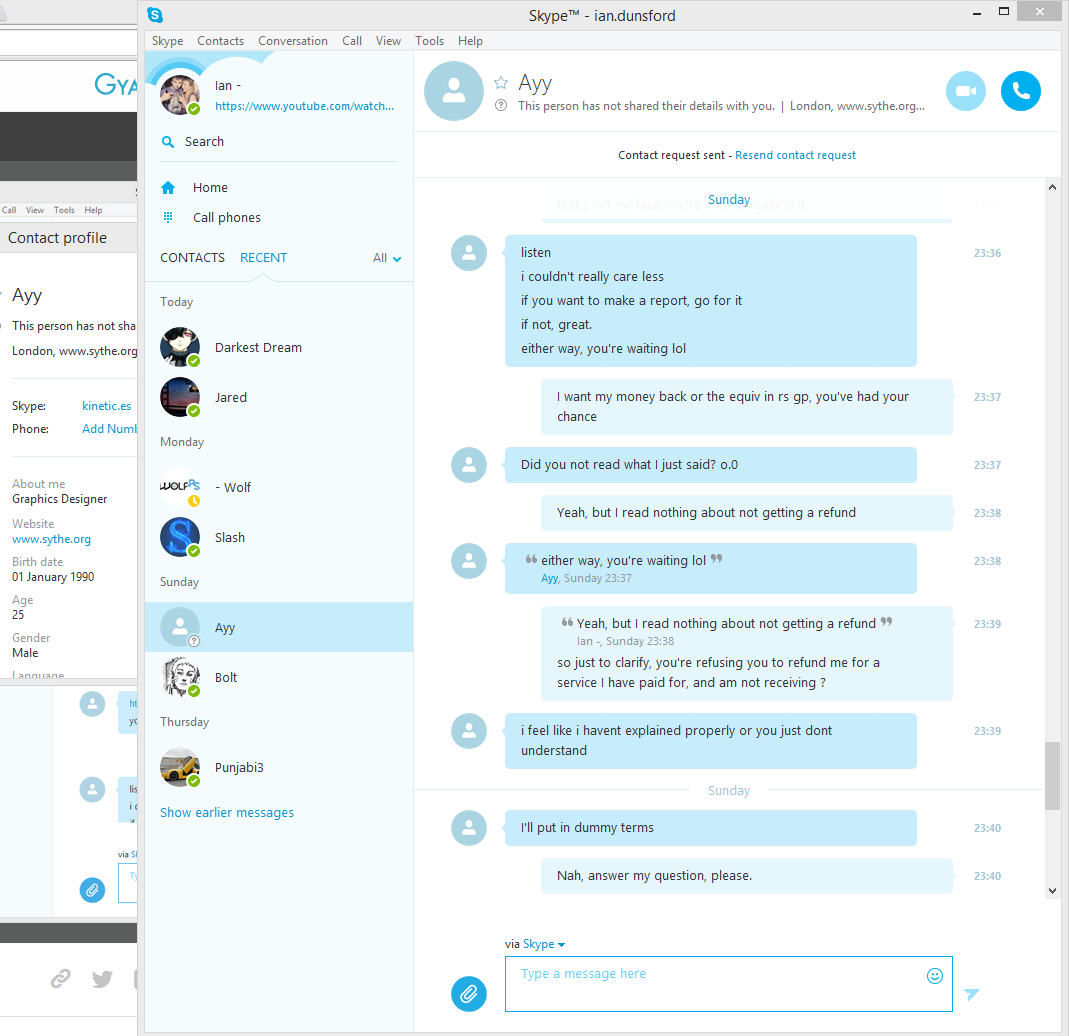
Task: Open Slash in the recent list
Action: 279,537
